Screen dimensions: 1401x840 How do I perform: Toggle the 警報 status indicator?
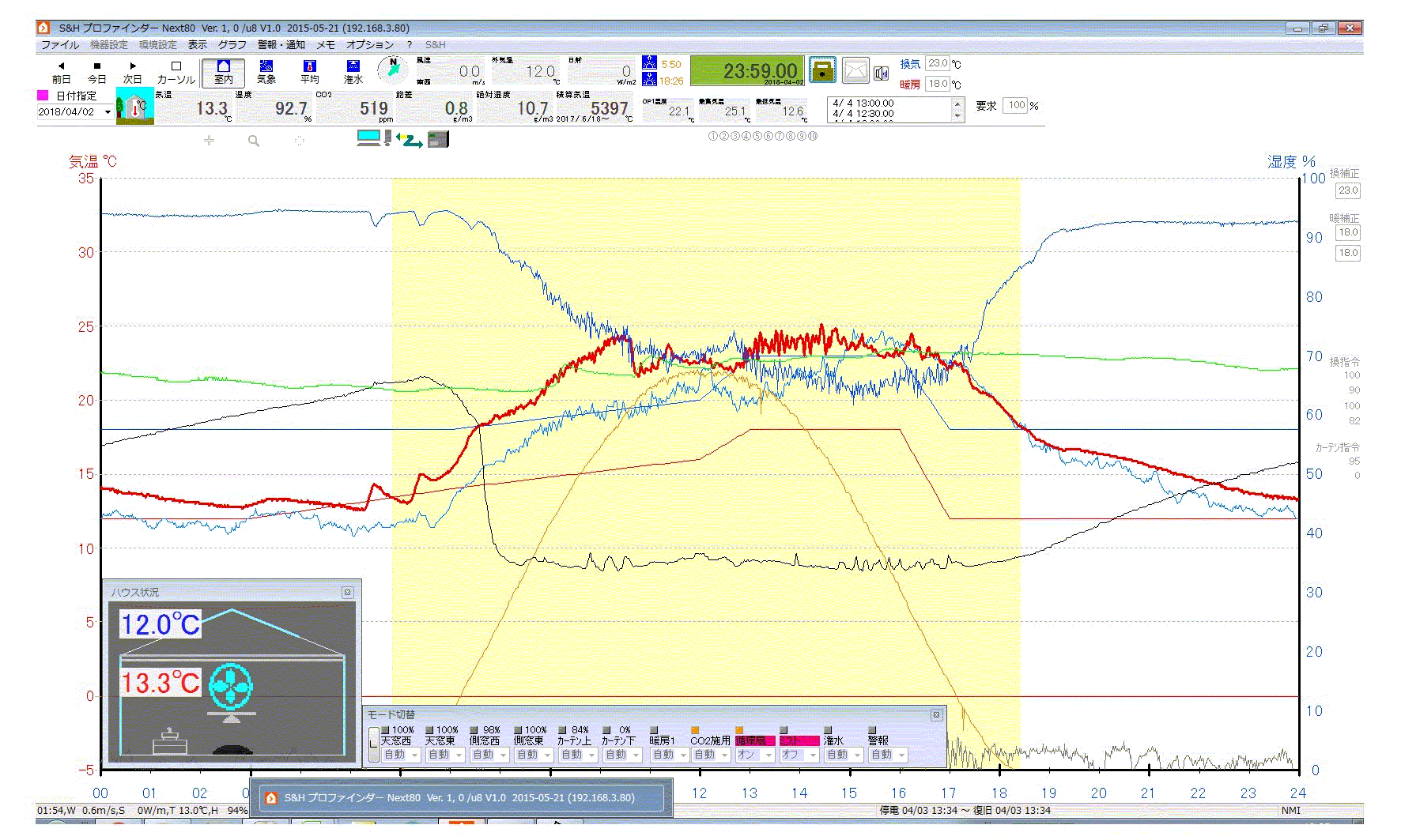872,730
